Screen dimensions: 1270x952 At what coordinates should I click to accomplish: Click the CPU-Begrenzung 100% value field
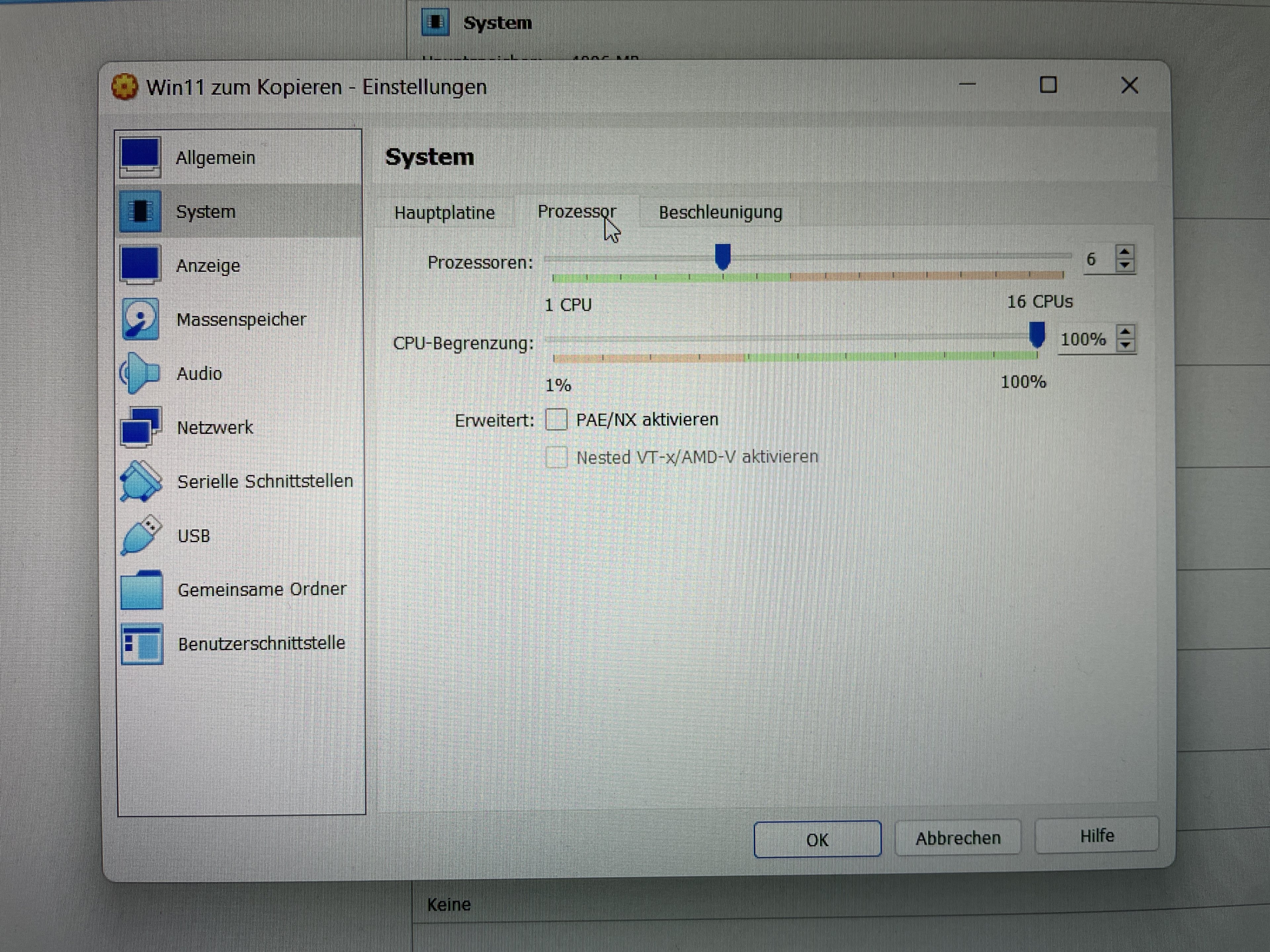[x=1083, y=339]
